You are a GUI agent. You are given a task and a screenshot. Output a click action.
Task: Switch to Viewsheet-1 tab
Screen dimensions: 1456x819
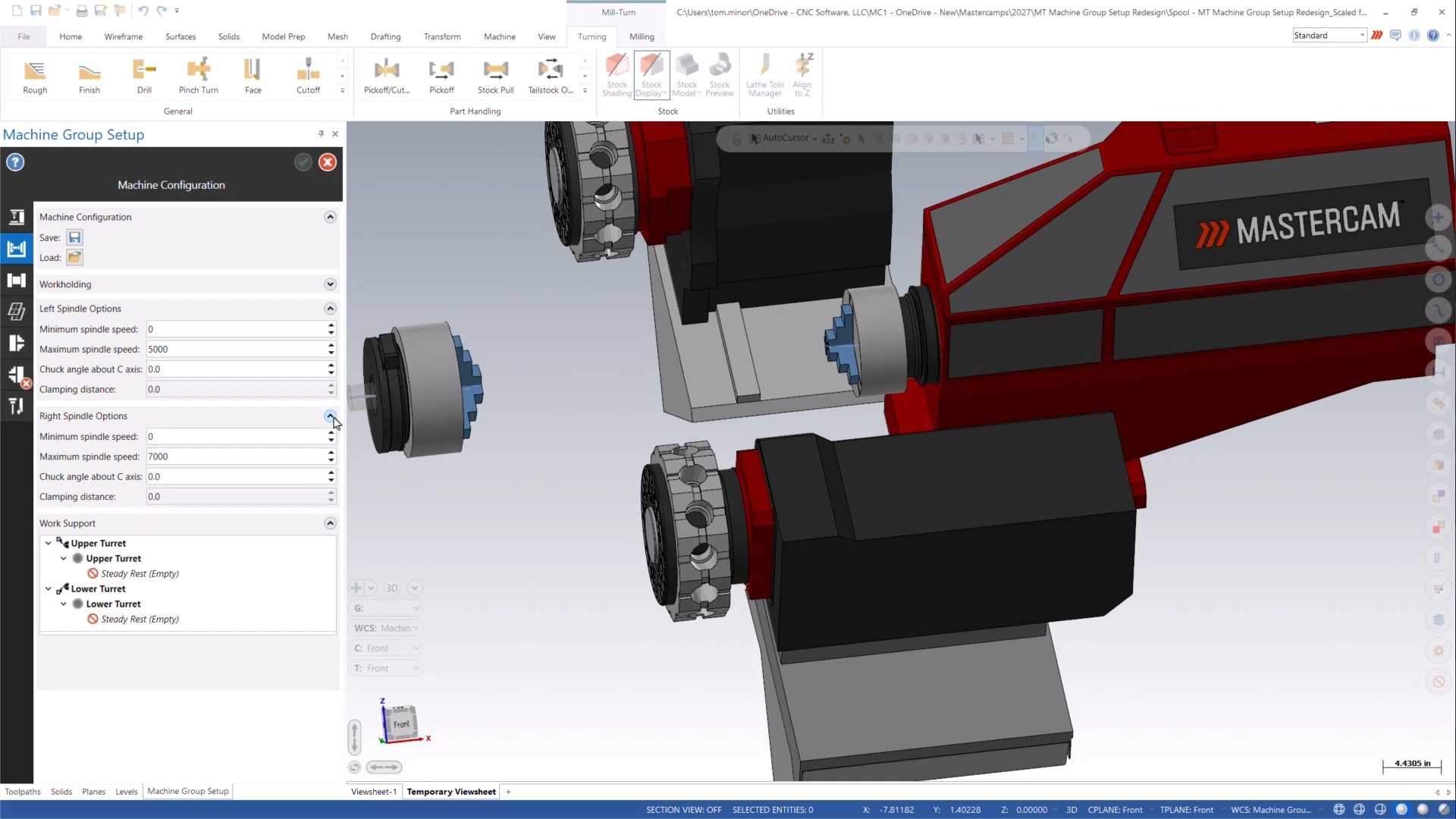coord(374,792)
